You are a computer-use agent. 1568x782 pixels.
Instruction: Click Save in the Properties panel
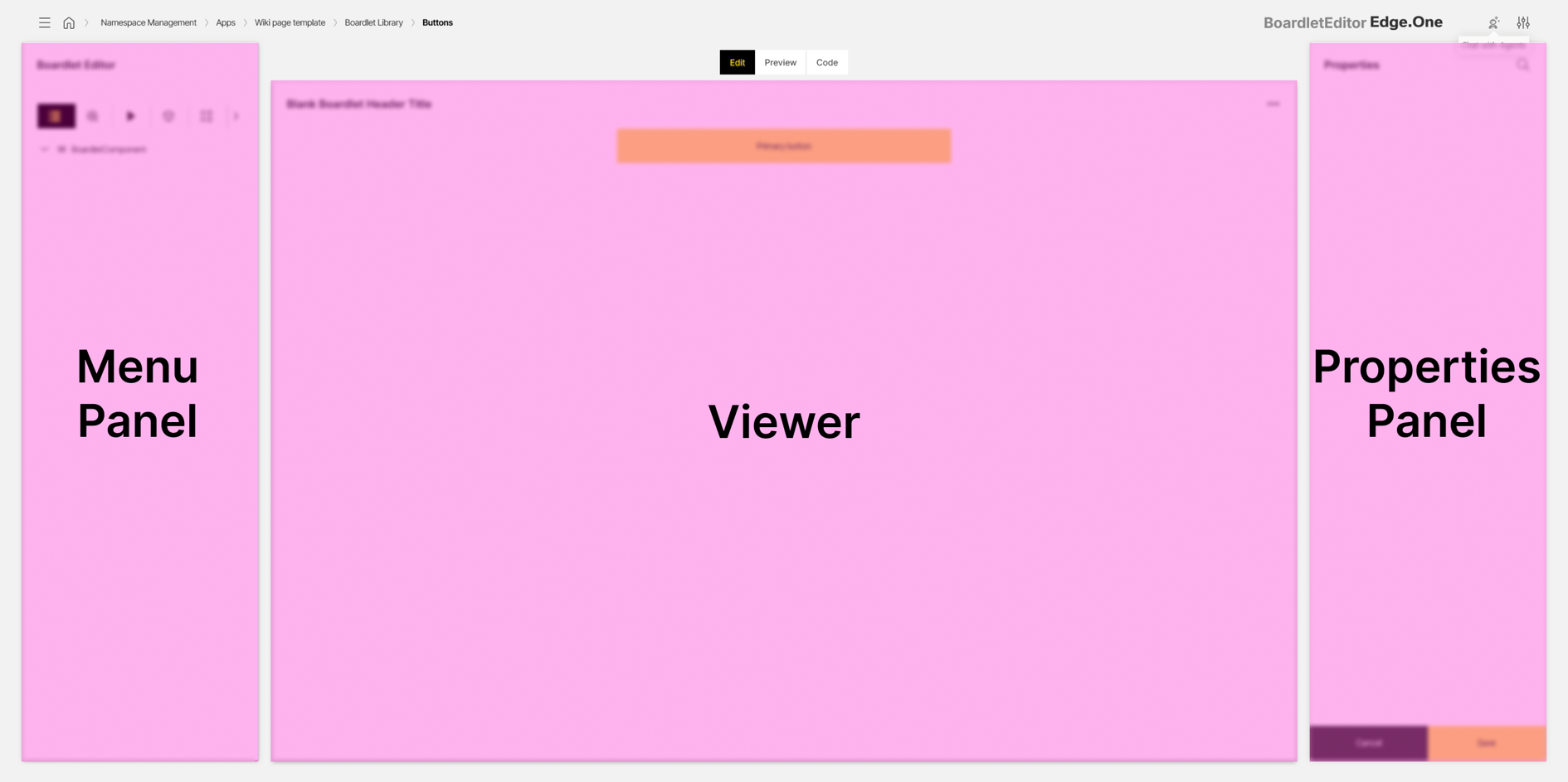(x=1487, y=743)
